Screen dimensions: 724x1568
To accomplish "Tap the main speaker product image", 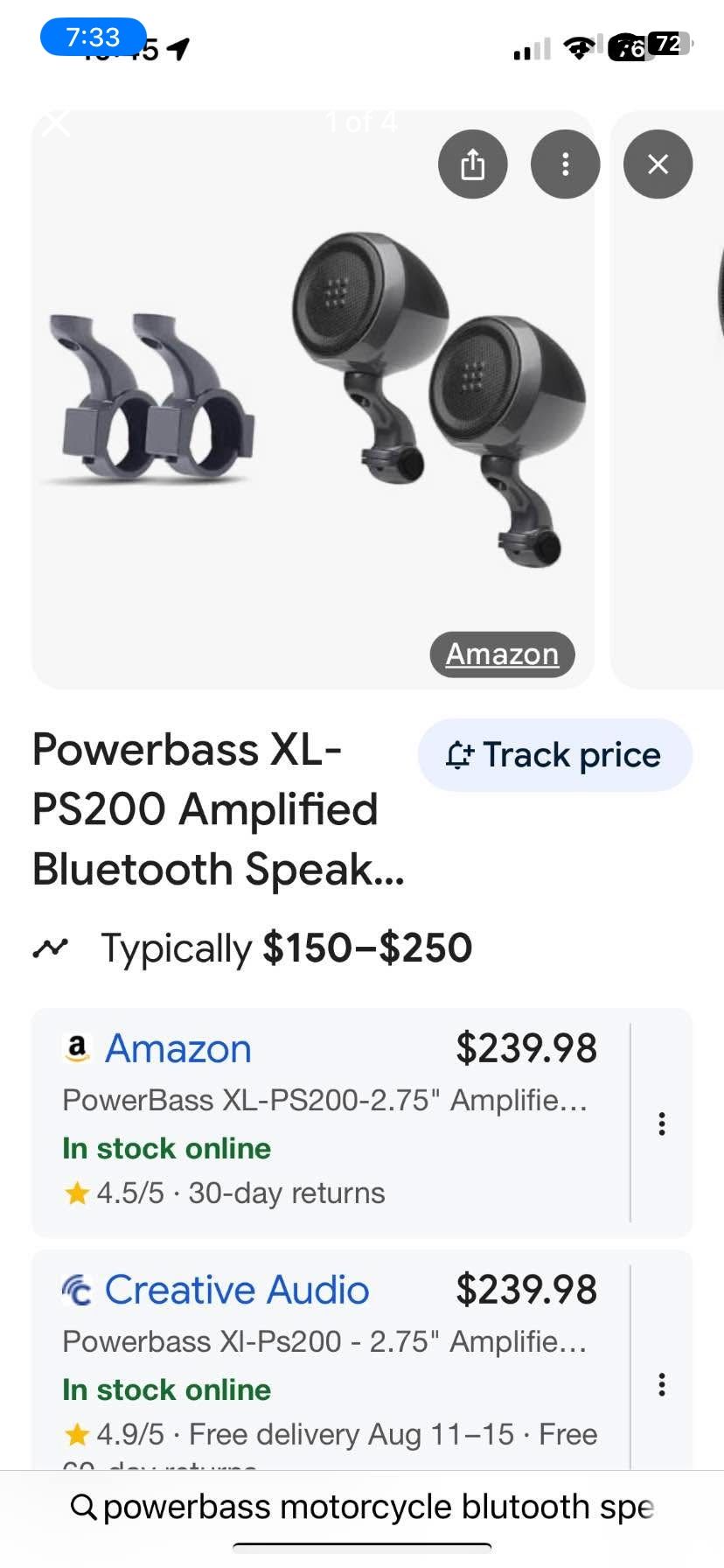I will tap(313, 399).
